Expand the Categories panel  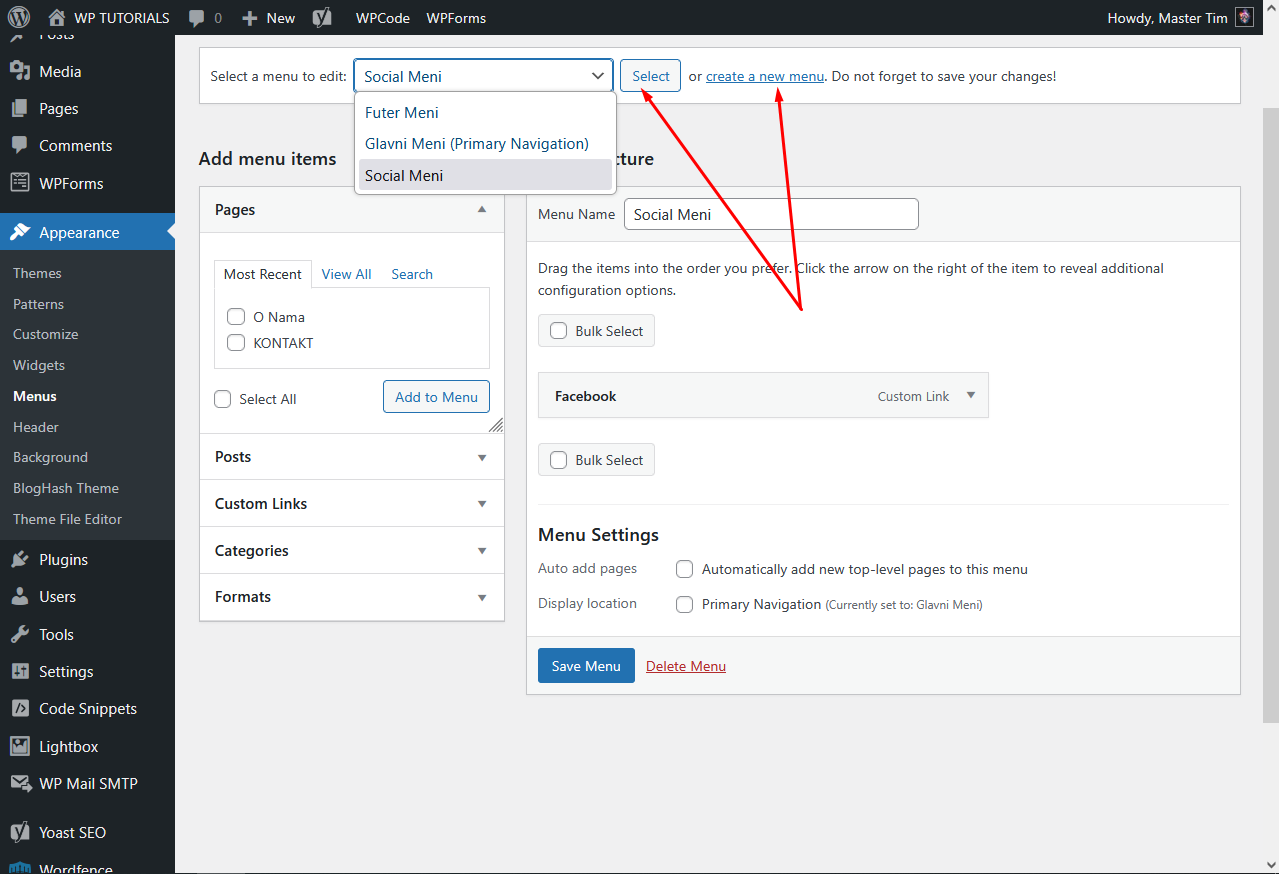tap(482, 551)
